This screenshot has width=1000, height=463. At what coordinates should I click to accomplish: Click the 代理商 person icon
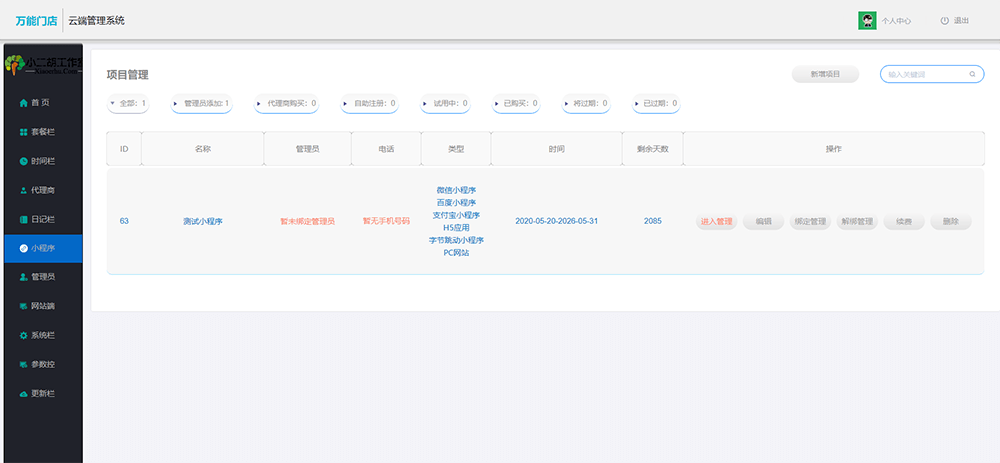click(x=24, y=190)
